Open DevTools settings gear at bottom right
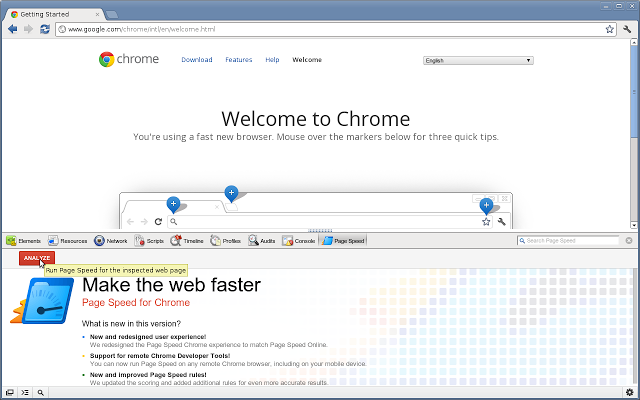640x400 pixels. point(628,393)
